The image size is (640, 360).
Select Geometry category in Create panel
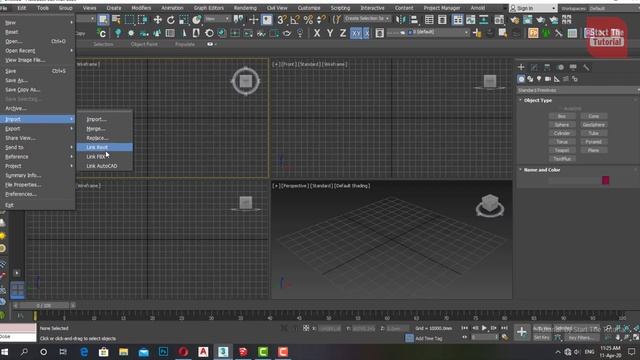[x=521, y=79]
